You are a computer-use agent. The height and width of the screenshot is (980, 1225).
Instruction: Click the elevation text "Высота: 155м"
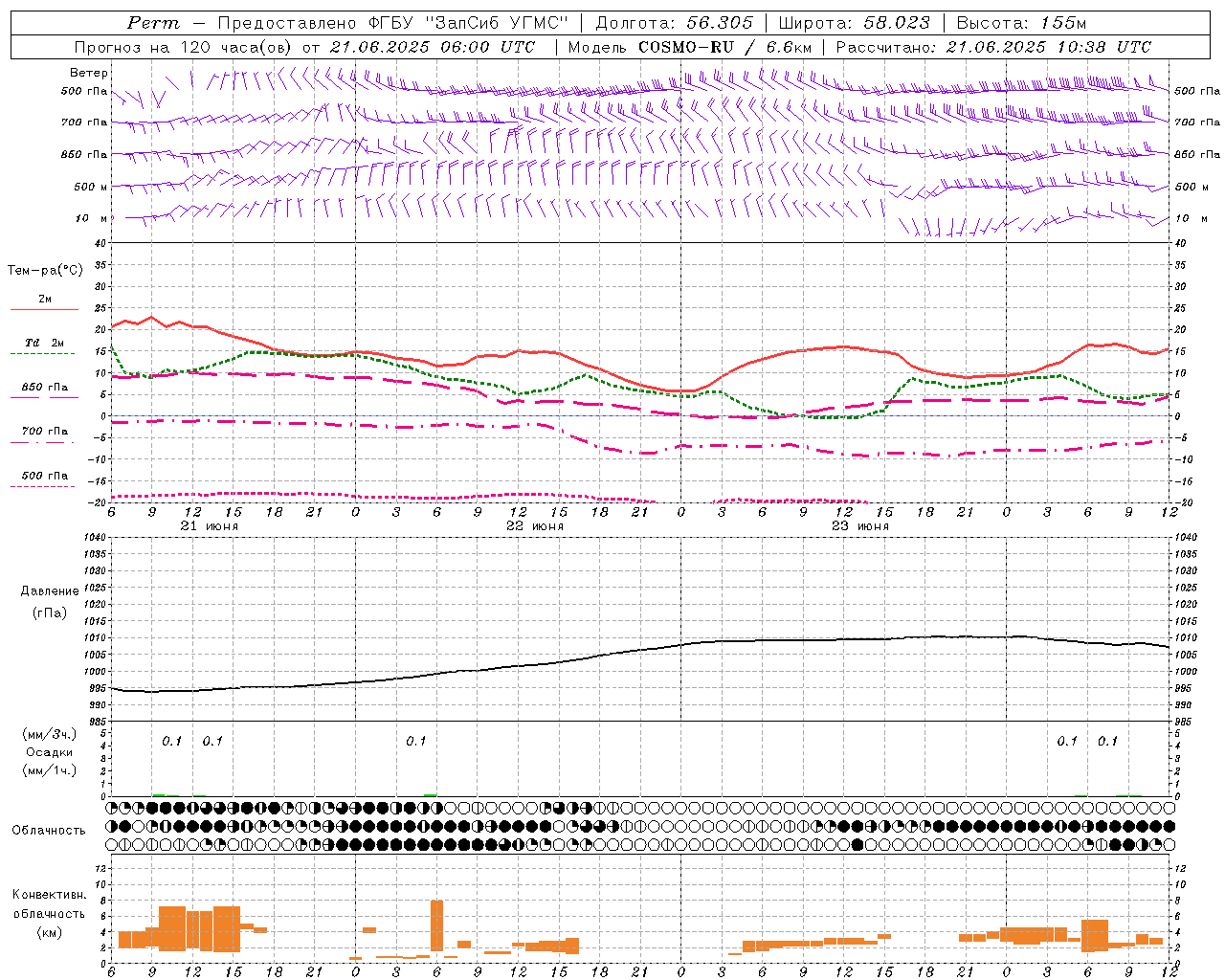click(1021, 23)
